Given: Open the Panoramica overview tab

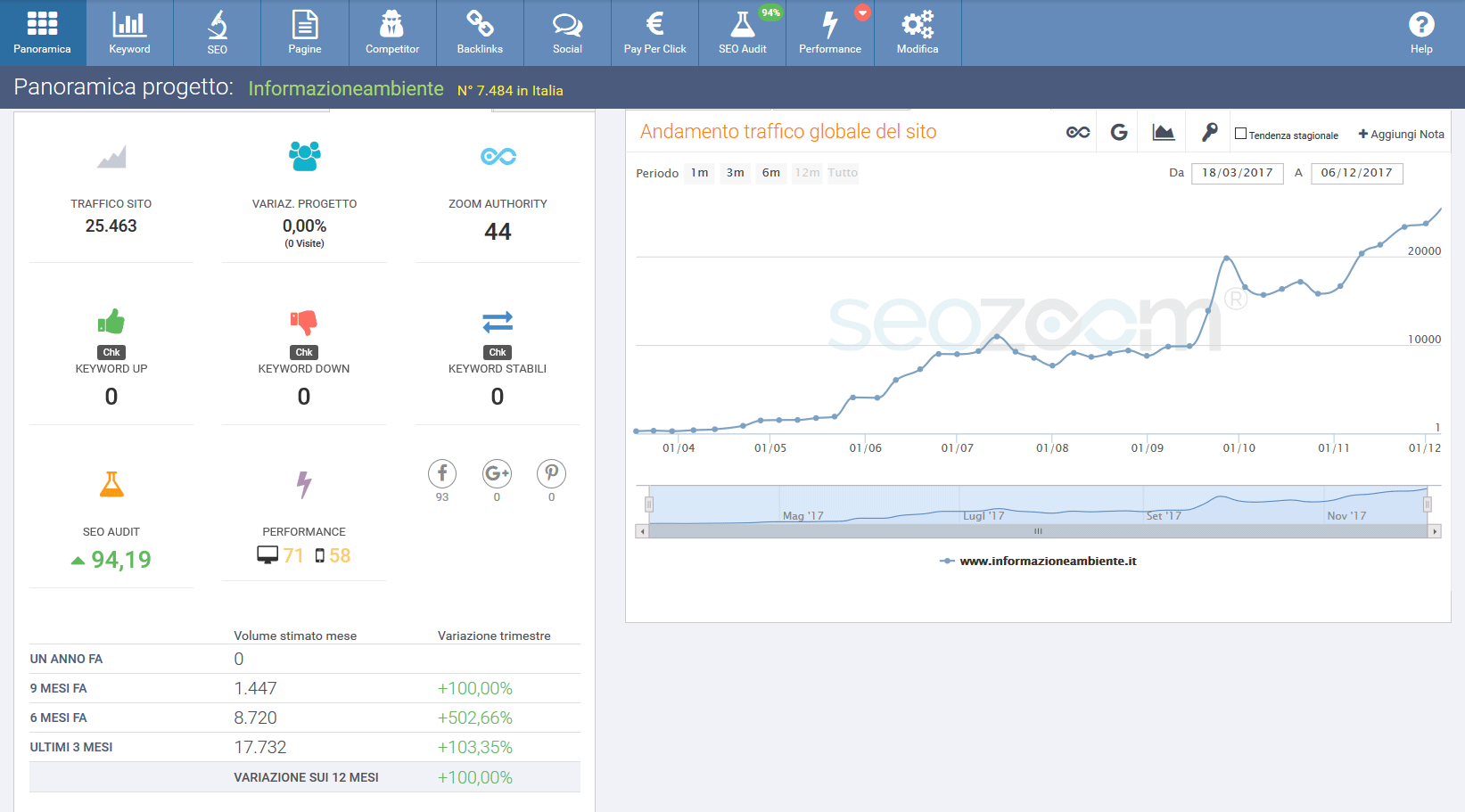Looking at the screenshot, I should [x=43, y=33].
